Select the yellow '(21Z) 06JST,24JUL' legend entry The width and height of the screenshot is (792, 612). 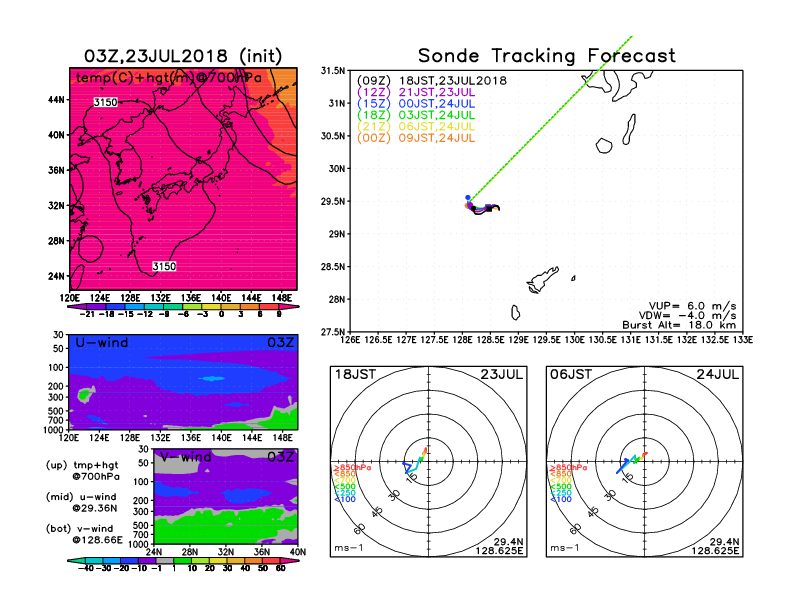[416, 127]
